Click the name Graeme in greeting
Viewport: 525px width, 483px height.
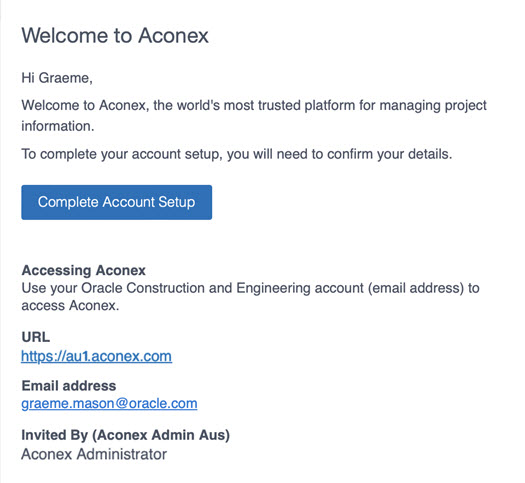[66, 78]
